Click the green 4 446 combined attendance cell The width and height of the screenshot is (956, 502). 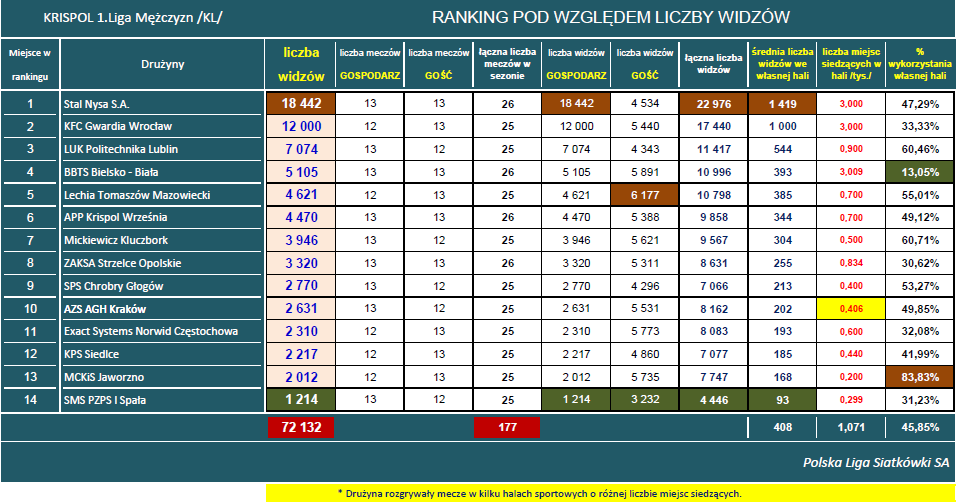714,400
